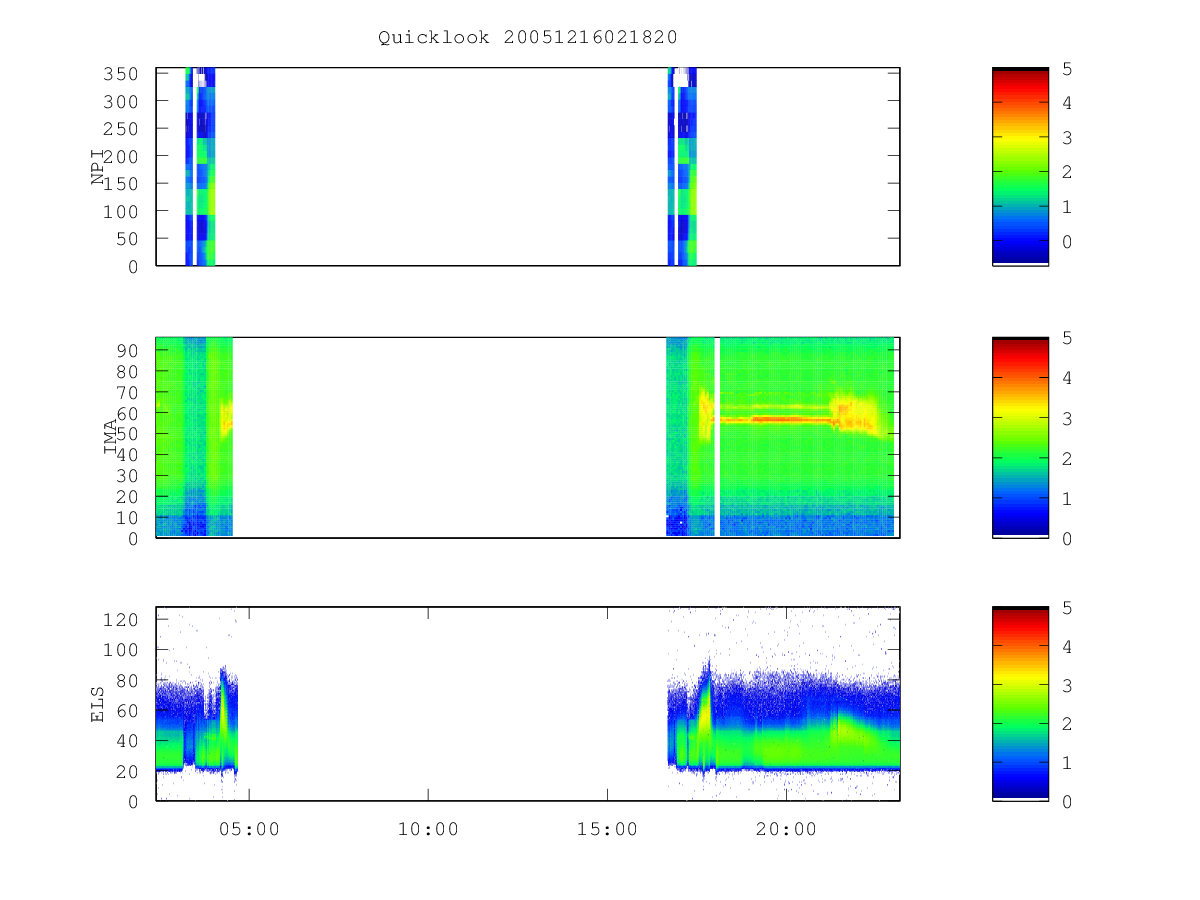Click the 0 label on NPI color bar
The image size is (1200, 900).
pyautogui.click(x=1067, y=241)
